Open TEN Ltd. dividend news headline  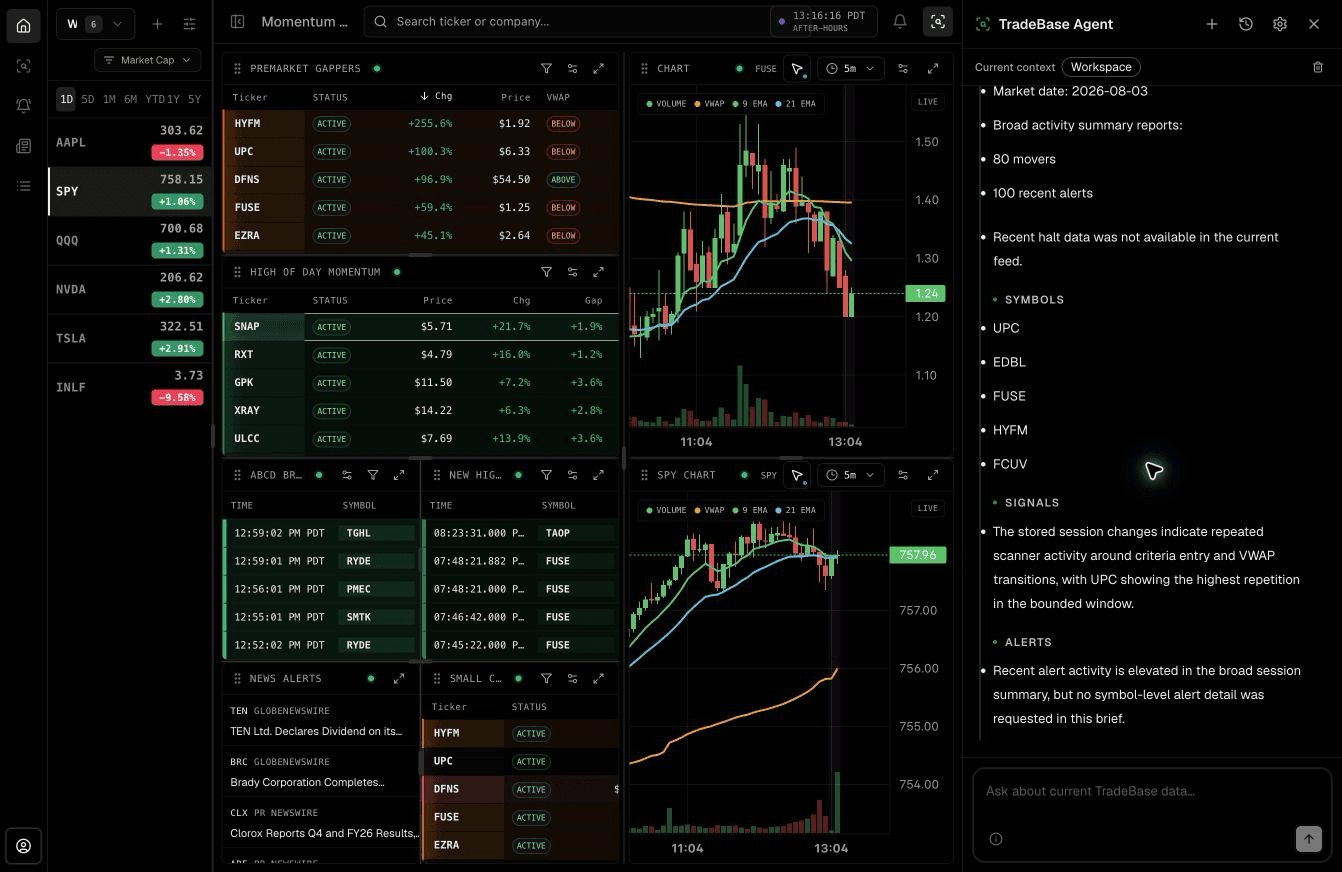pos(316,731)
